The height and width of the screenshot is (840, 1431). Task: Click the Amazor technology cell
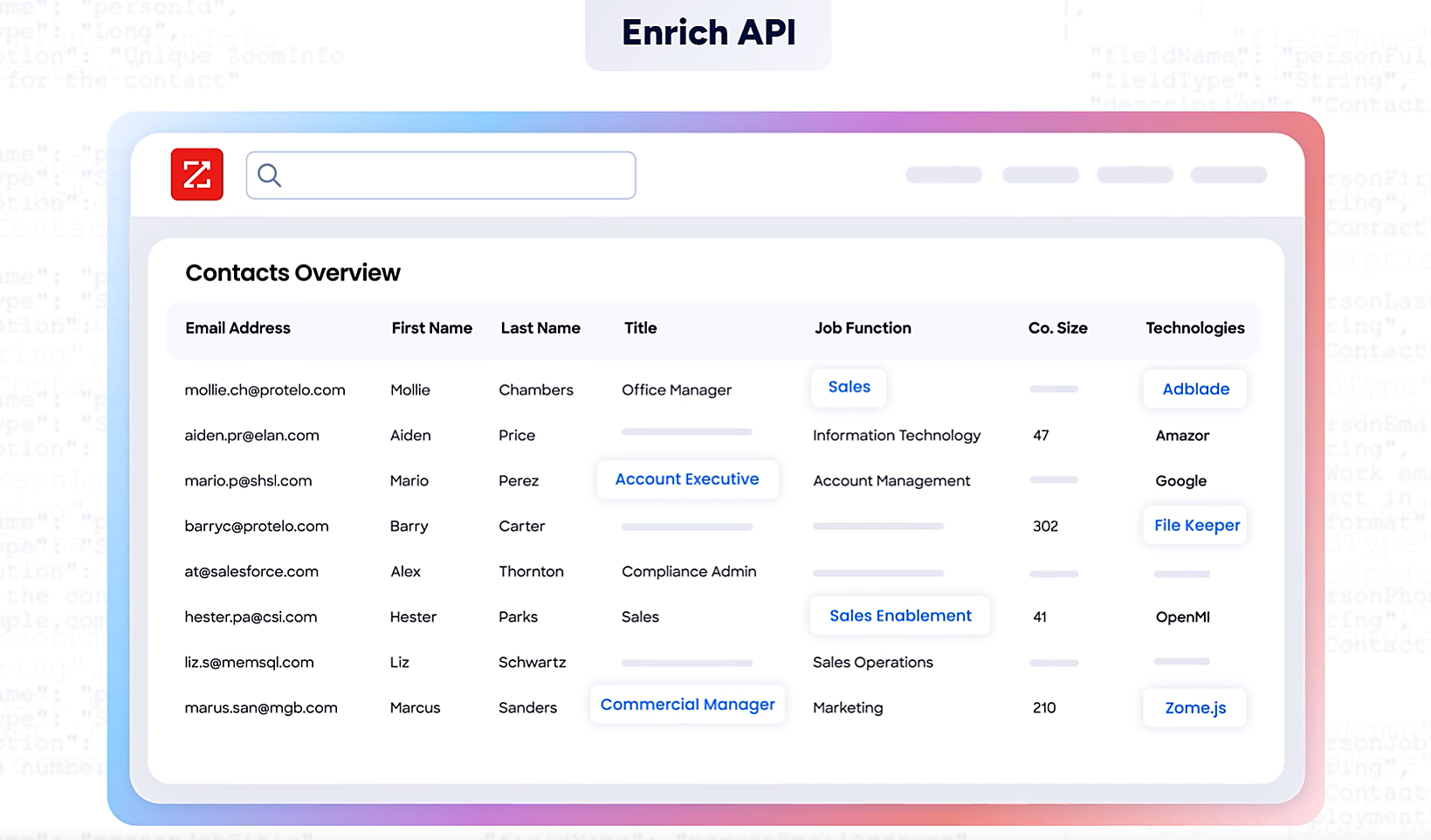(x=1182, y=436)
